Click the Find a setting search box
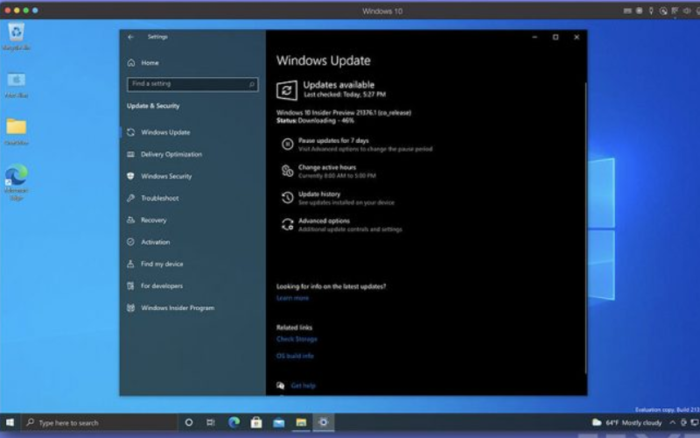 192,84
